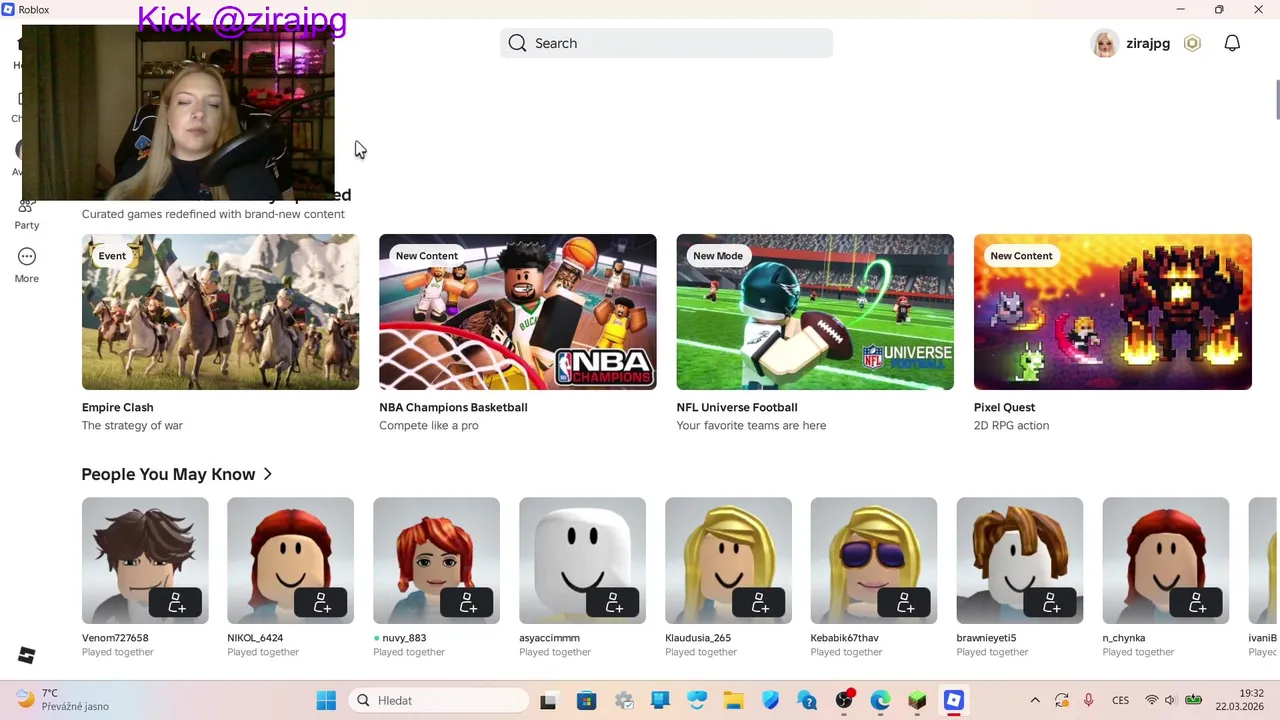
Task: Click text '2D RPG action'
Action: [x=1011, y=425]
